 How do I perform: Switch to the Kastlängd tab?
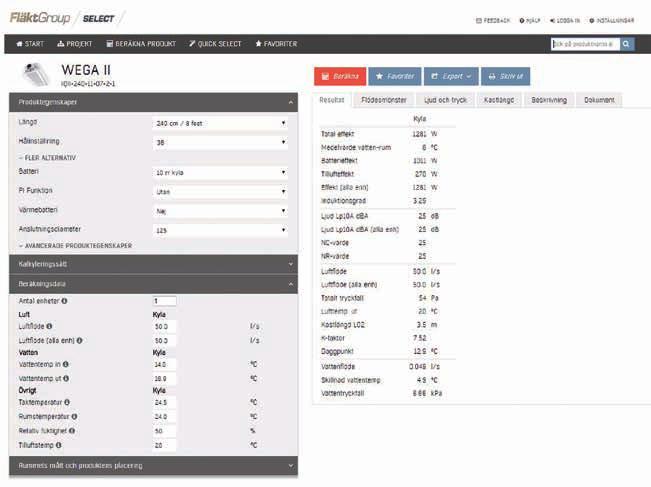tap(499, 100)
